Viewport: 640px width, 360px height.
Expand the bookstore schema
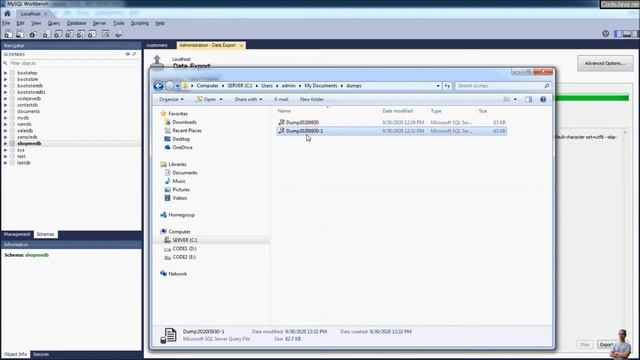pos(6,79)
